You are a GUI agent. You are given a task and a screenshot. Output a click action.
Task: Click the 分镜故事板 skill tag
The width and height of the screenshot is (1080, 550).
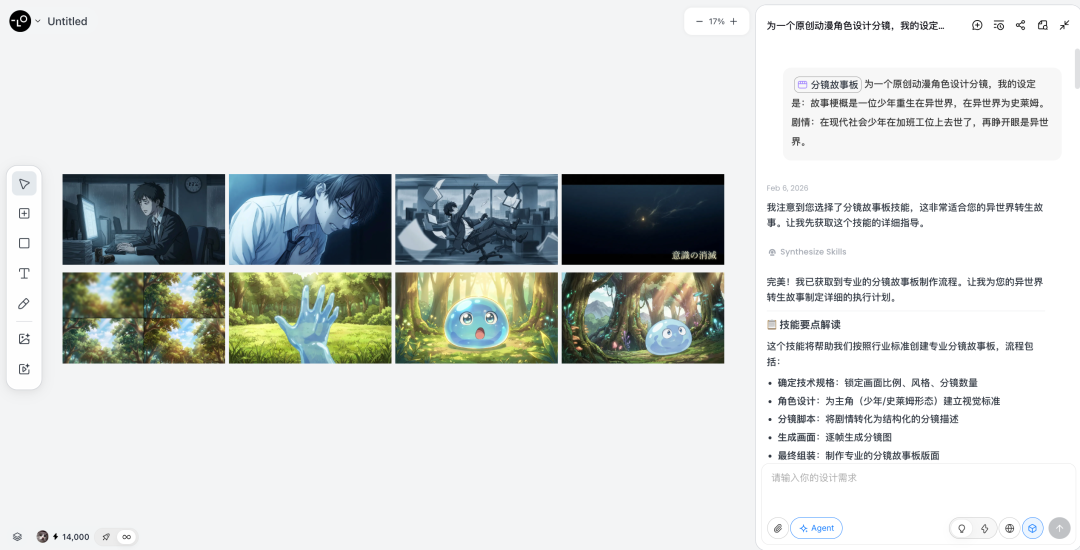(827, 85)
